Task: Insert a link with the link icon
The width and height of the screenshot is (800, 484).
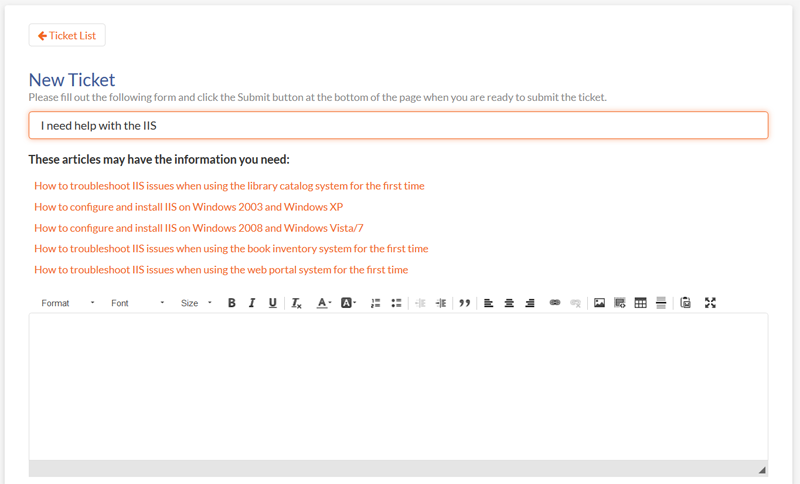Action: click(555, 303)
